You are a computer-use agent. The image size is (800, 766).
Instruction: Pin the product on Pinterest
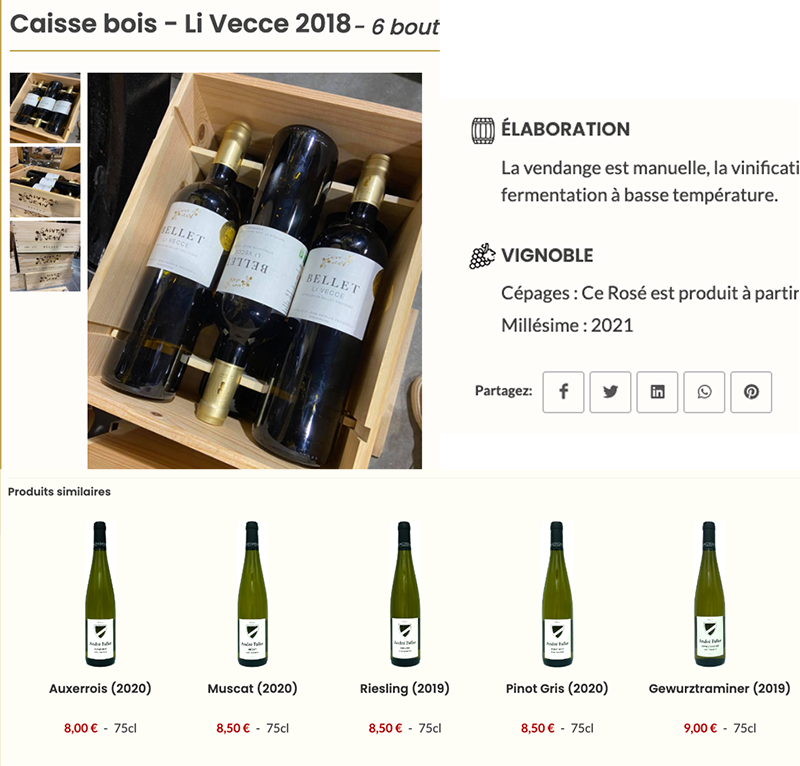tap(751, 392)
